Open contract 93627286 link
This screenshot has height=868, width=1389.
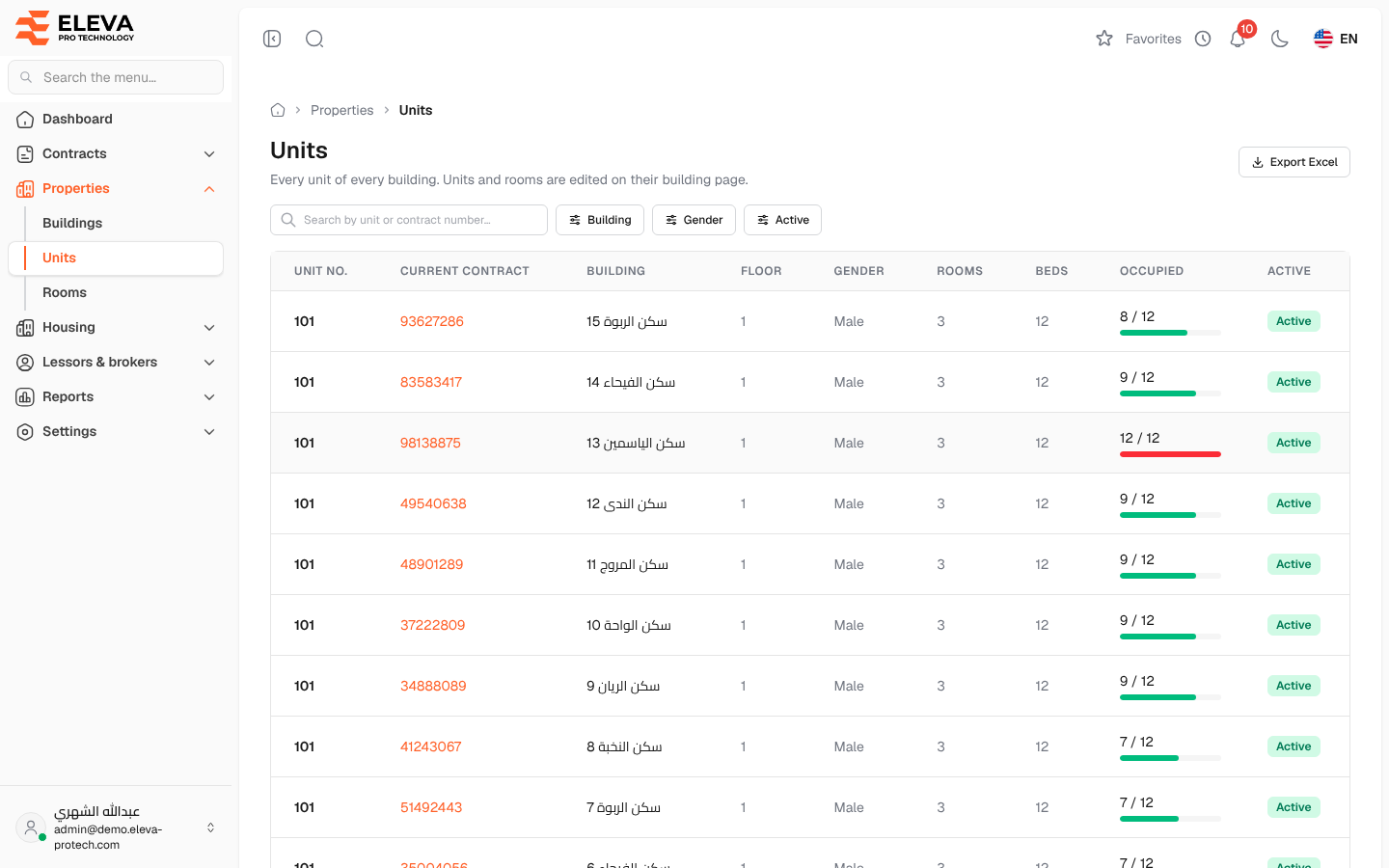pos(432,321)
